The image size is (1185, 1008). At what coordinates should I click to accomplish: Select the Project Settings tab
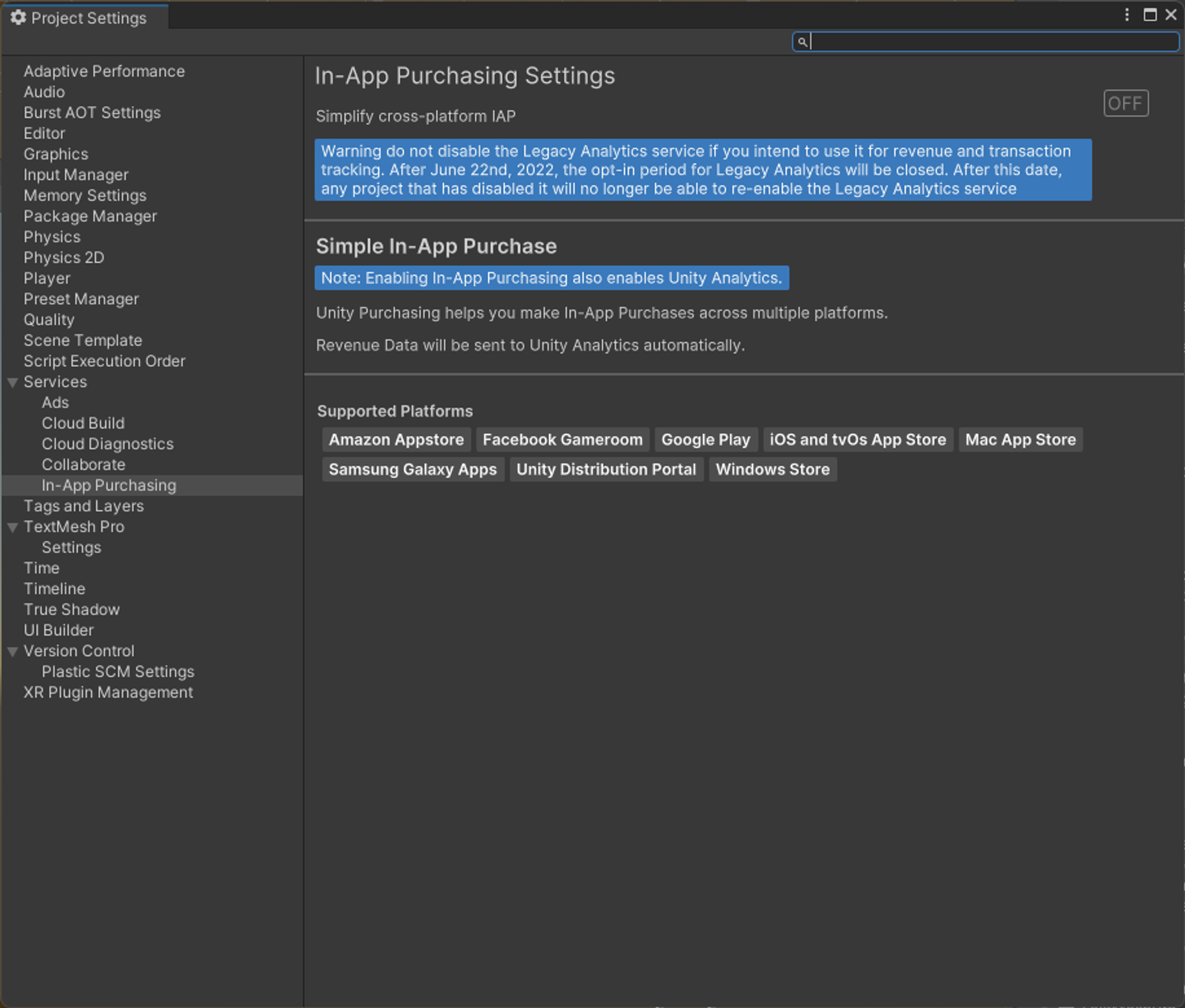point(86,18)
